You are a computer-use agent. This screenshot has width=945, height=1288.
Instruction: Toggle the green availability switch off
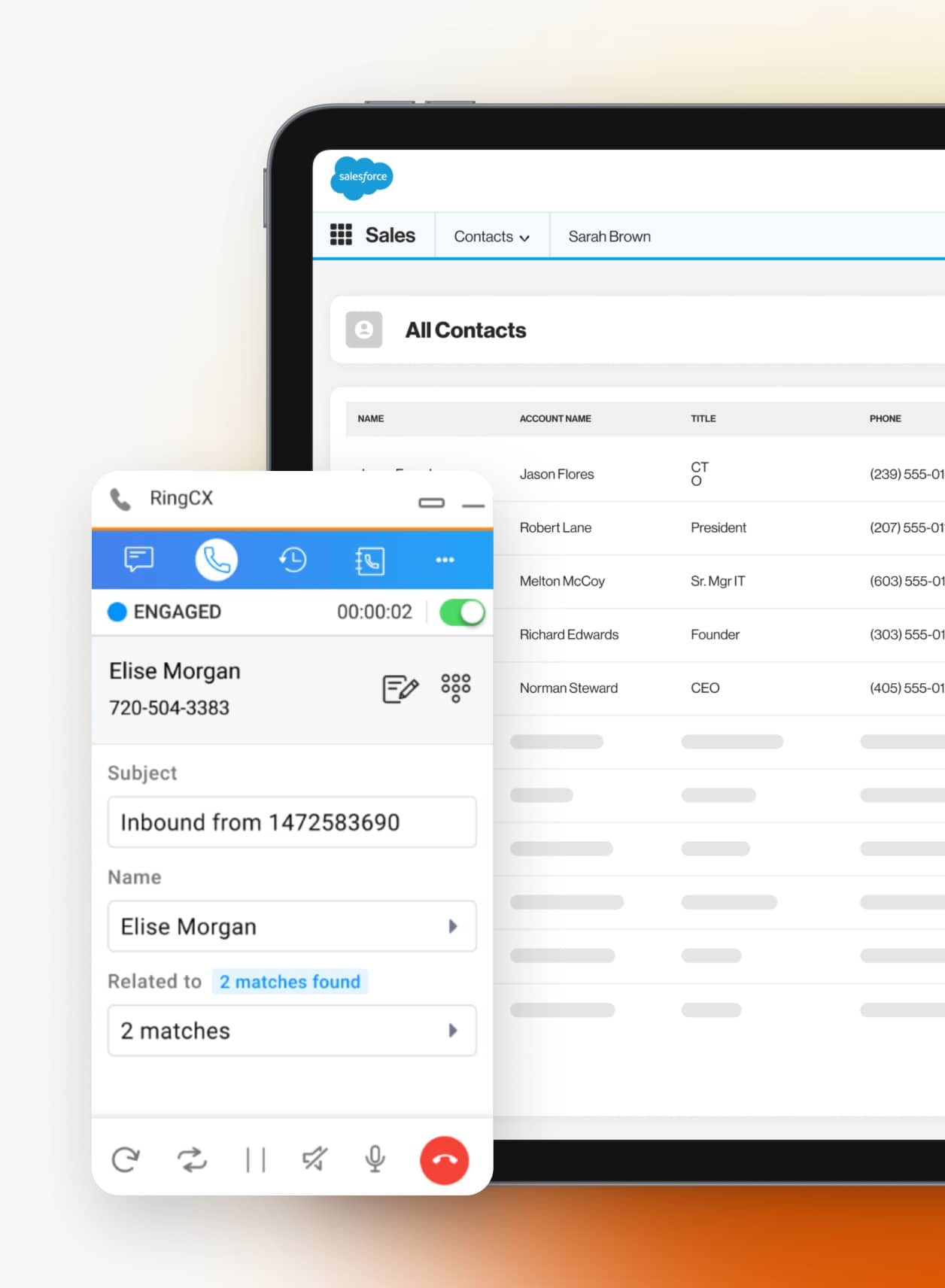[461, 612]
